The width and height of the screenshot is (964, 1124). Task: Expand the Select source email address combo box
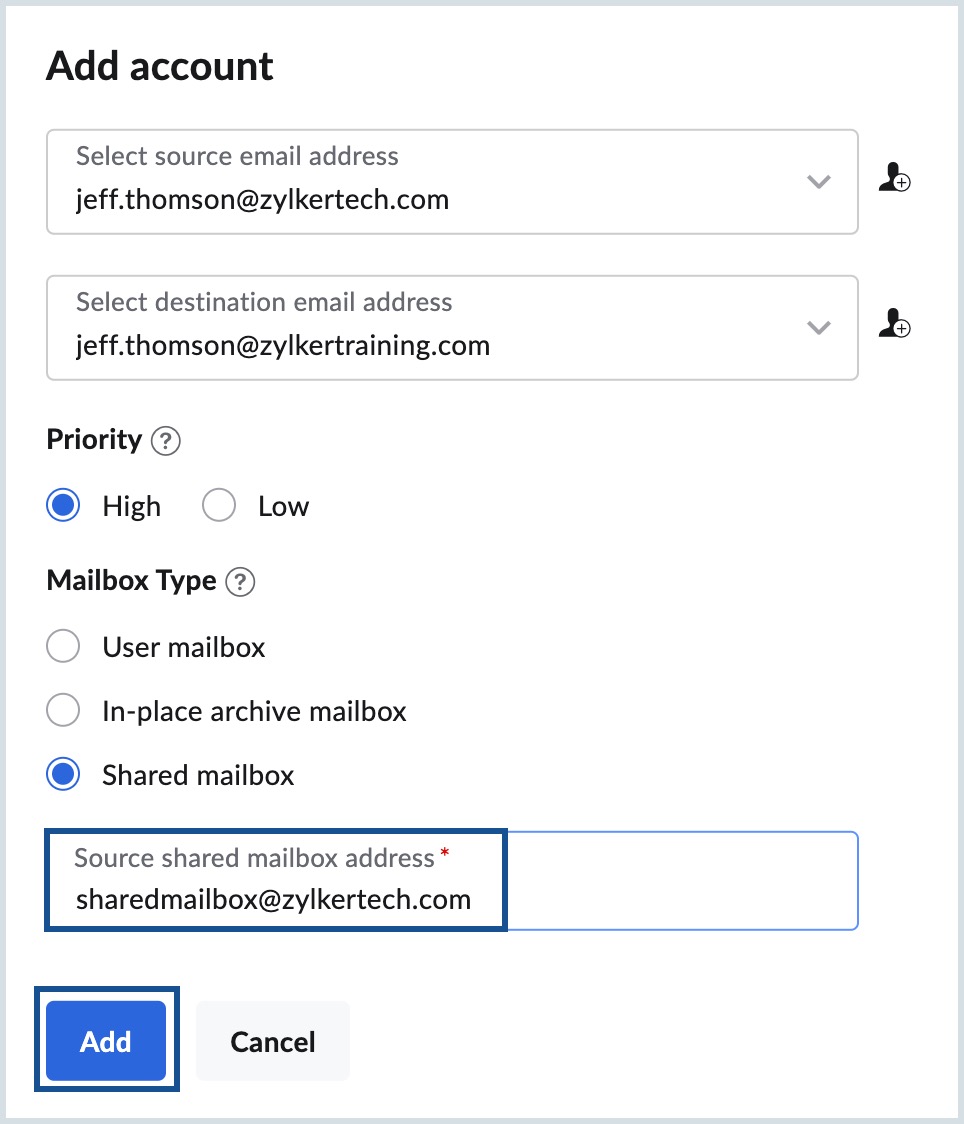click(x=450, y=182)
